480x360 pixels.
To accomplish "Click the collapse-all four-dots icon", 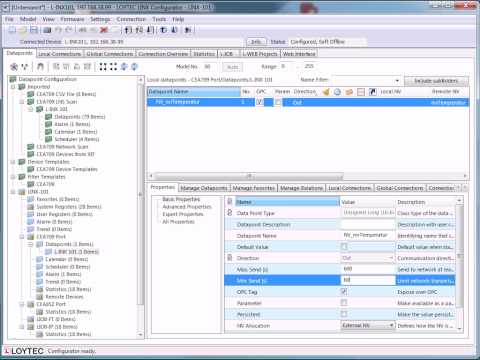I will [x=113, y=67].
